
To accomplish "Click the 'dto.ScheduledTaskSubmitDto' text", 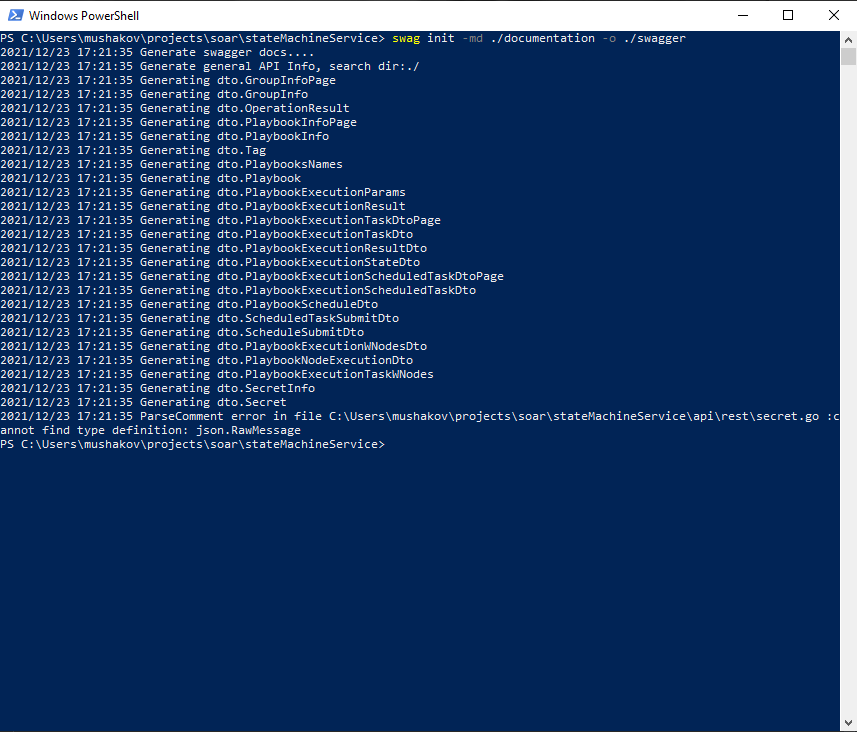I will pyautogui.click(x=308, y=318).
